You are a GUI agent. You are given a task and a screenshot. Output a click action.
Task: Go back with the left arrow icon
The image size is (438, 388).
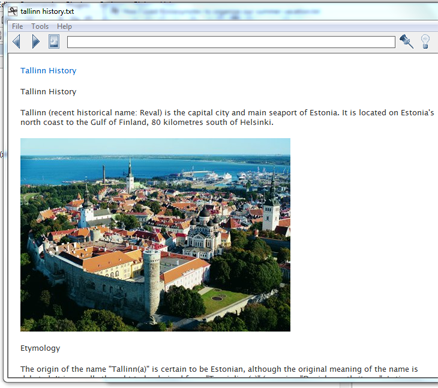tap(16, 42)
